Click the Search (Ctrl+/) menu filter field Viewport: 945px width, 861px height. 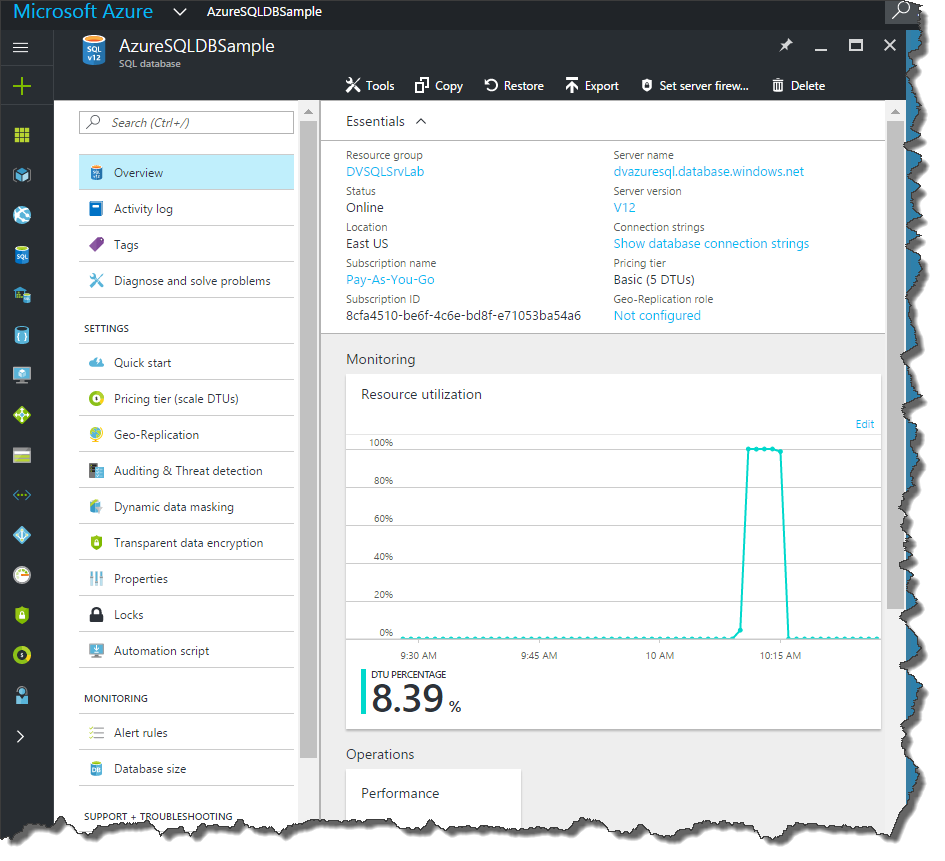(x=186, y=122)
